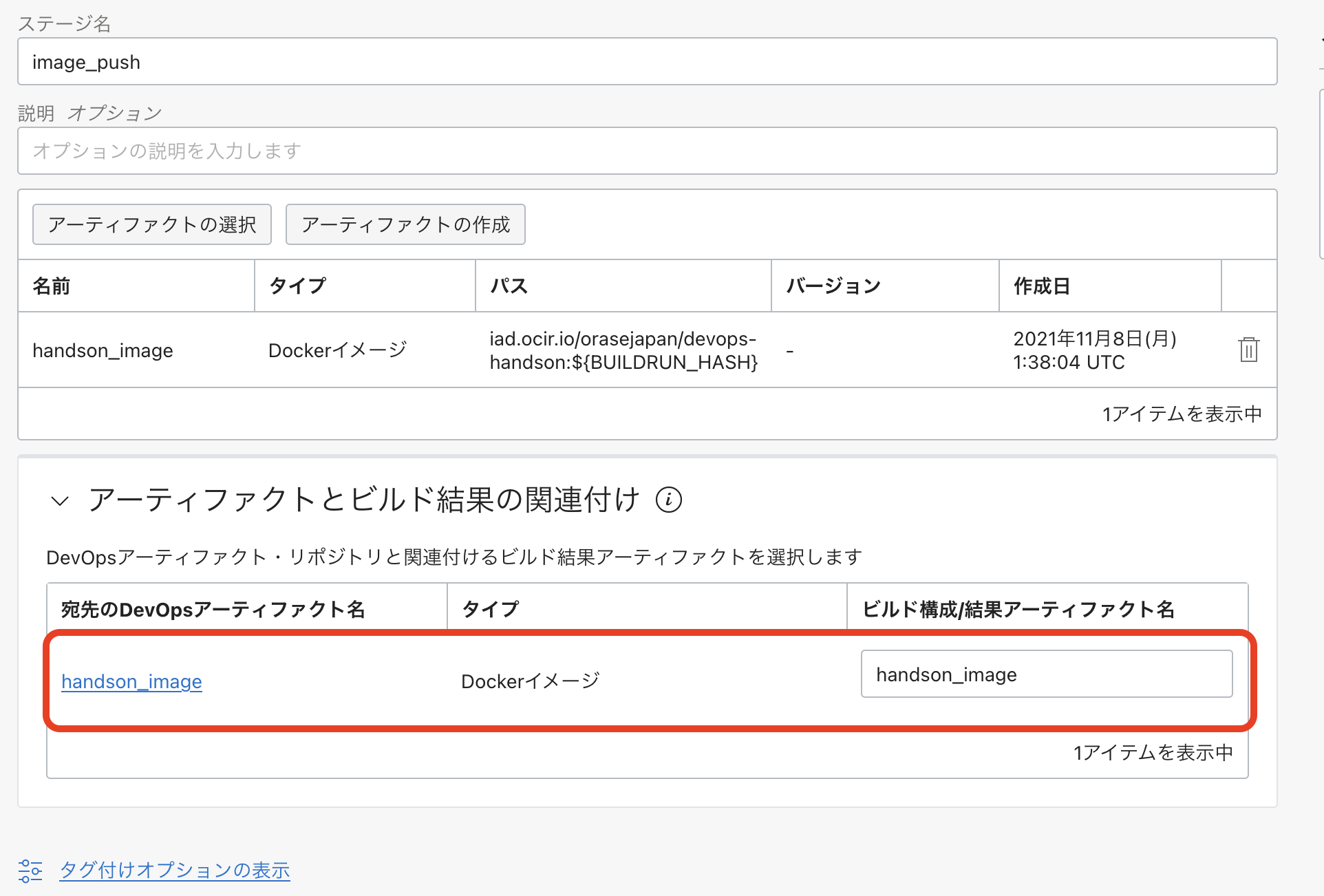Click the パス column header
This screenshot has width=1324, height=896.
pos(509,286)
